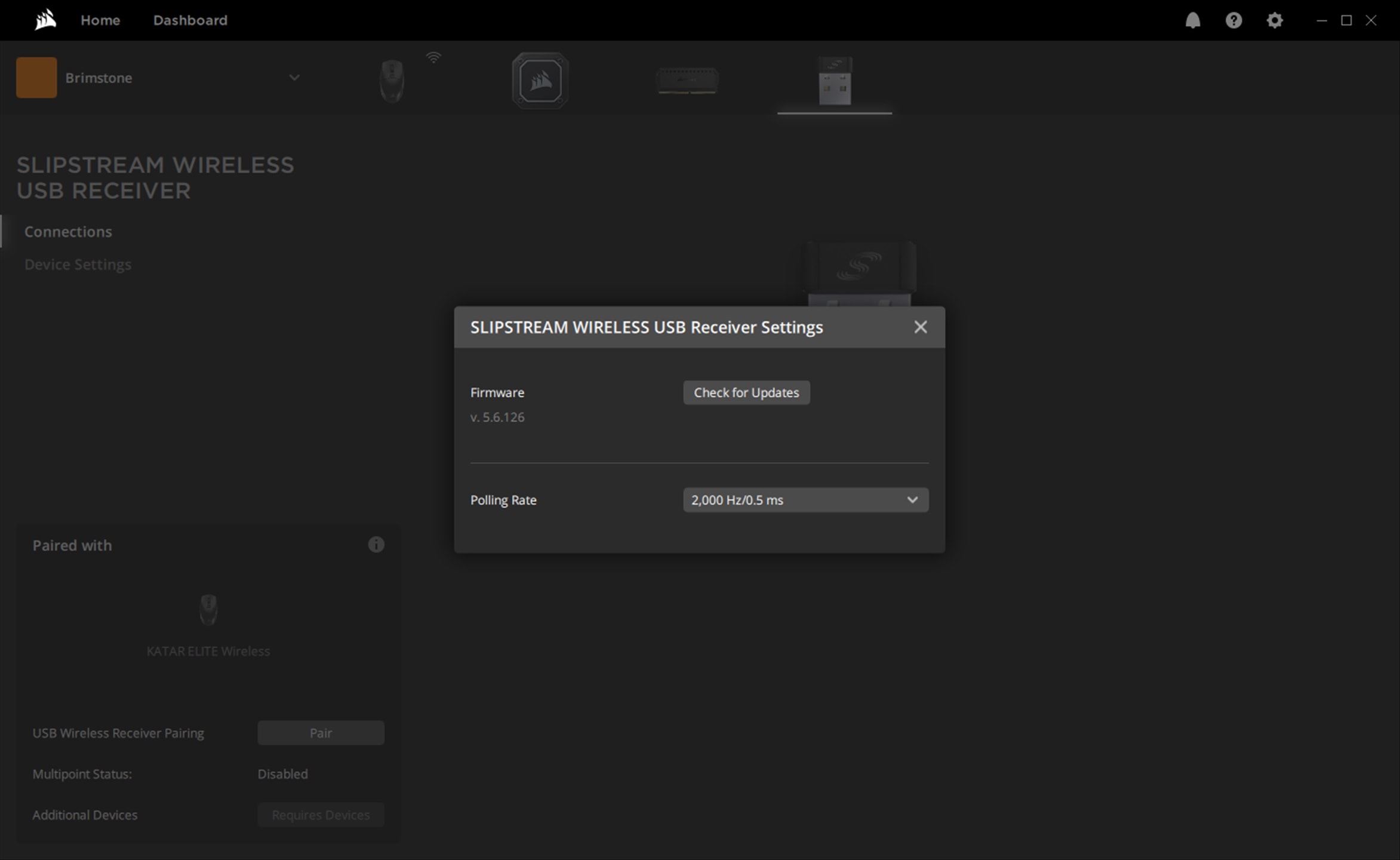Click the KATAR ELITE Wireless label
Image resolution: width=1400 pixels, height=860 pixels.
pyautogui.click(x=208, y=652)
